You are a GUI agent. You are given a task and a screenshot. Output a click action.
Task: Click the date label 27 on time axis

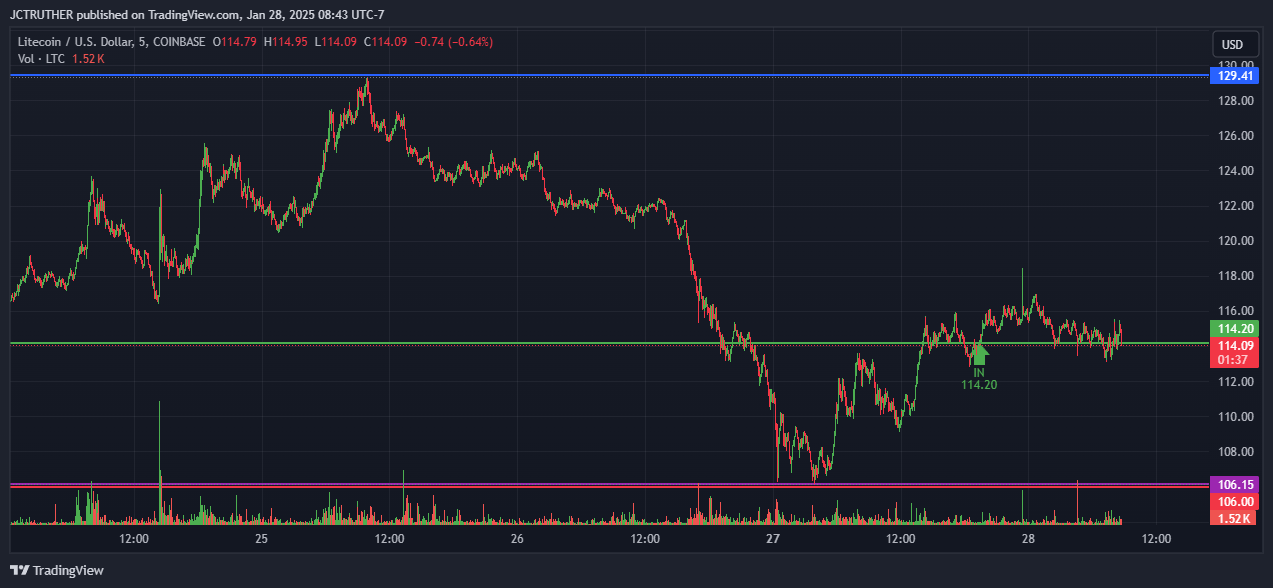pyautogui.click(x=772, y=539)
